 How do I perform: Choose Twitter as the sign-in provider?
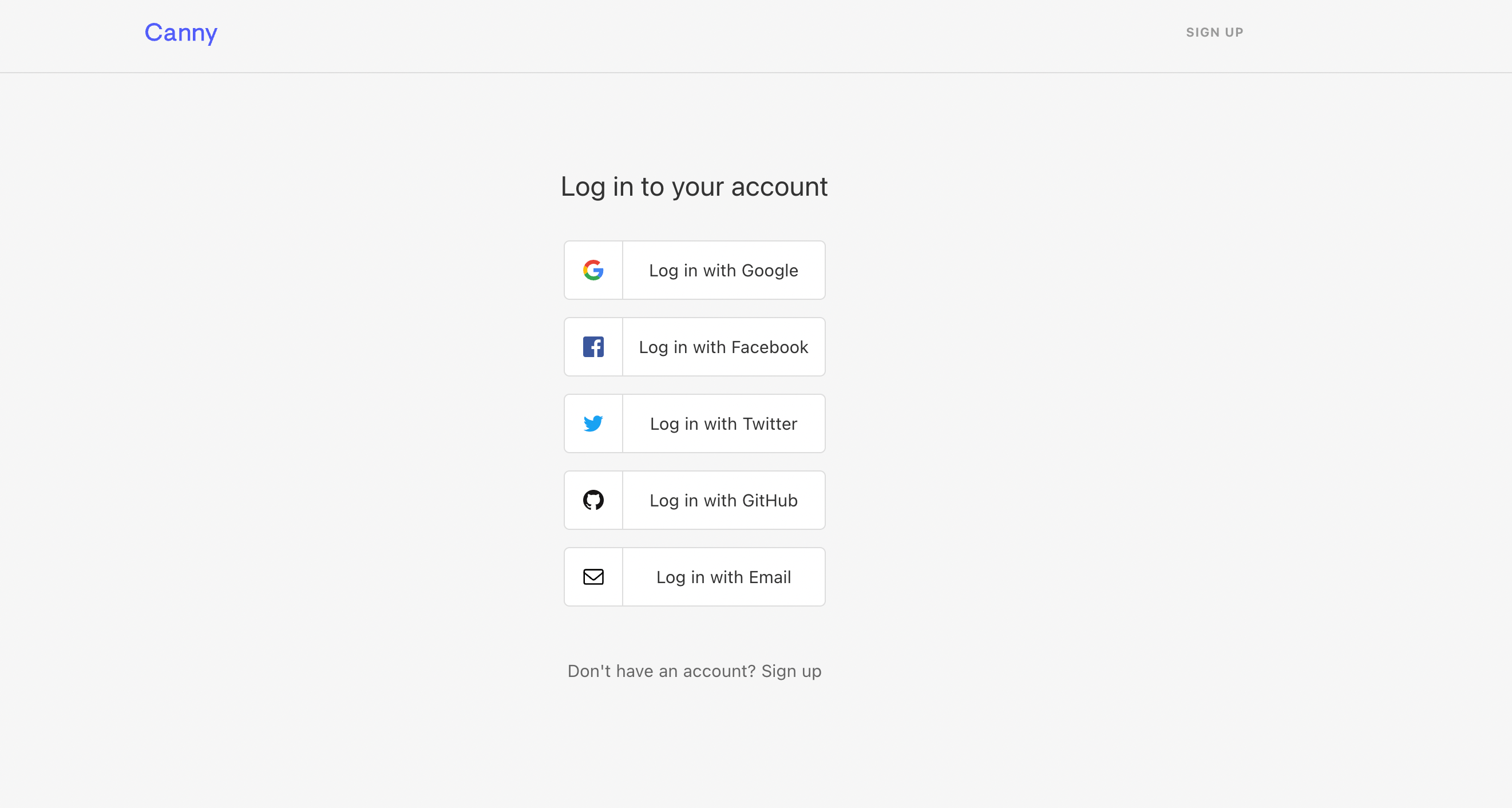(723, 423)
